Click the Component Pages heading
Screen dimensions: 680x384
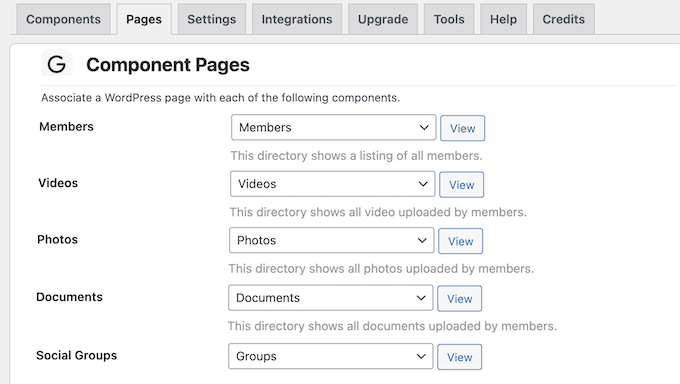click(168, 65)
